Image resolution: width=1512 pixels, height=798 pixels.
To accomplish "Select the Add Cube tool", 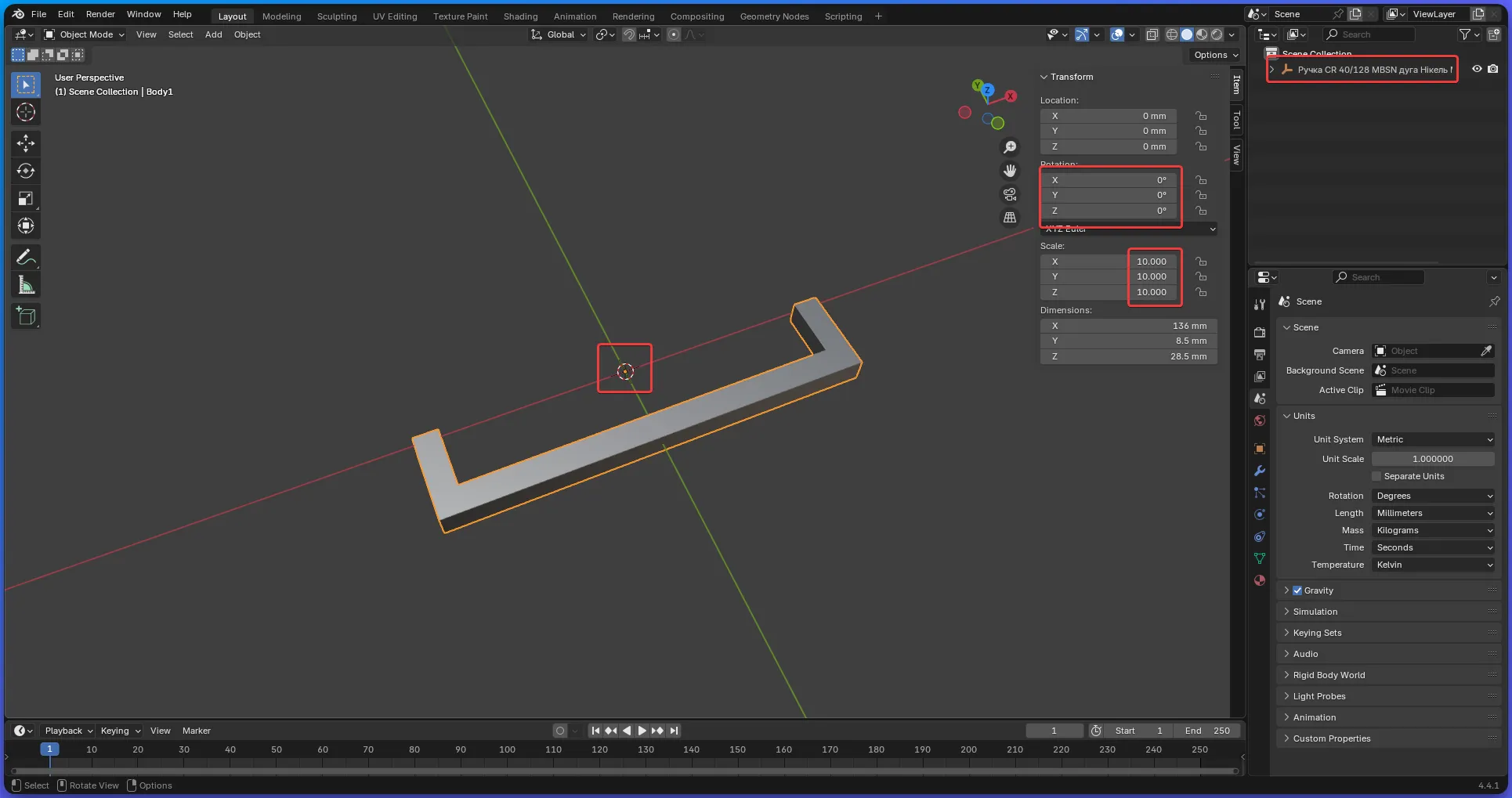I will click(x=26, y=316).
